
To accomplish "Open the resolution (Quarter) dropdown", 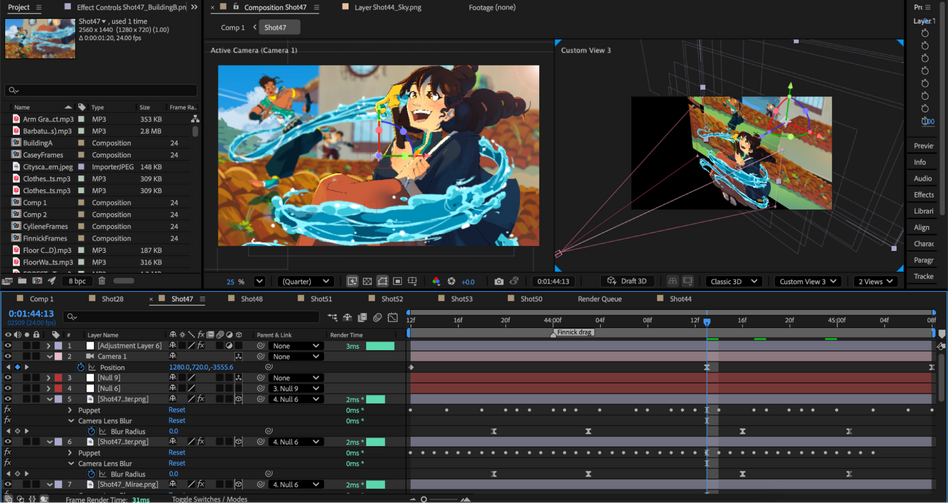I will (x=305, y=282).
